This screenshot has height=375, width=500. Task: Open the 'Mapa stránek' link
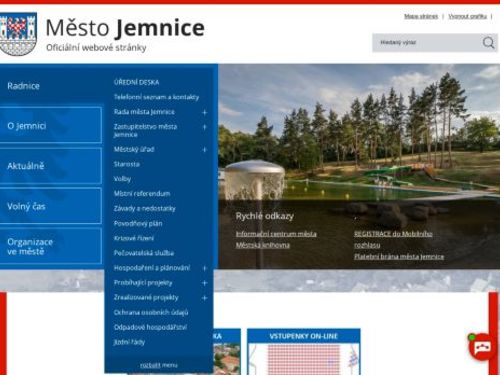[421, 16]
